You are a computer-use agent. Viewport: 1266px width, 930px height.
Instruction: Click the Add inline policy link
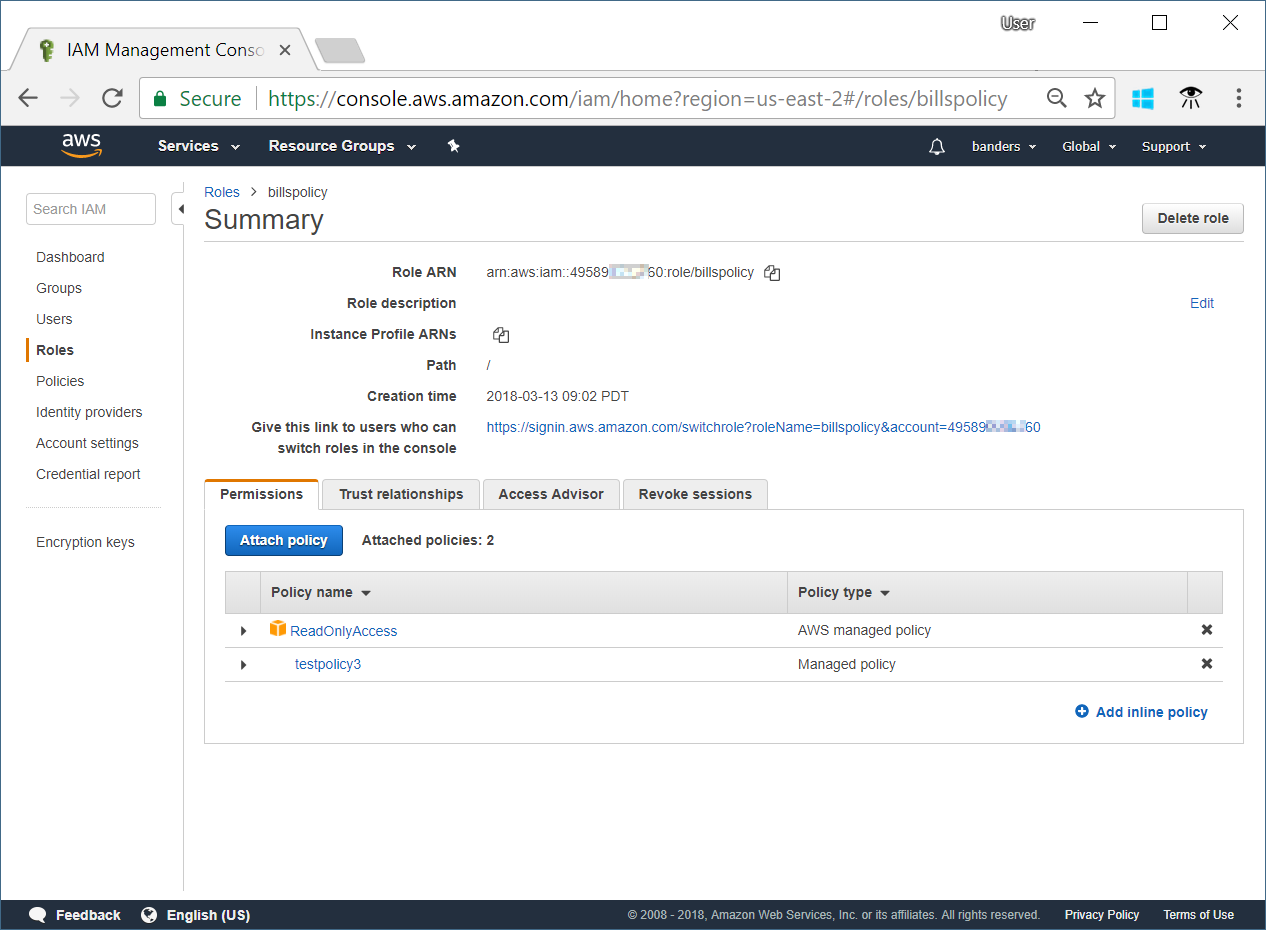[1141, 712]
